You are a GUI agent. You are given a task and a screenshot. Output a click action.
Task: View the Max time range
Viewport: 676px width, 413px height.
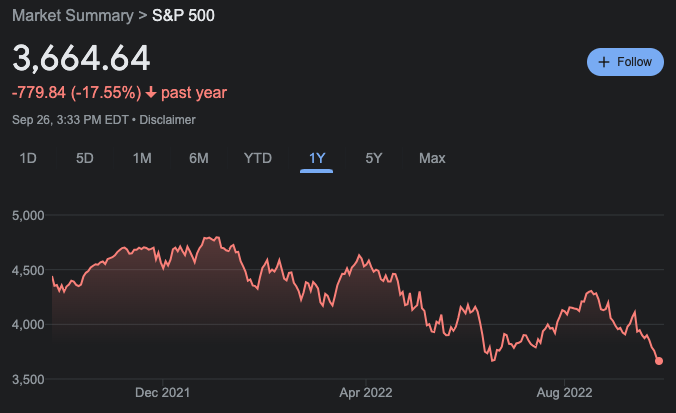(x=432, y=158)
